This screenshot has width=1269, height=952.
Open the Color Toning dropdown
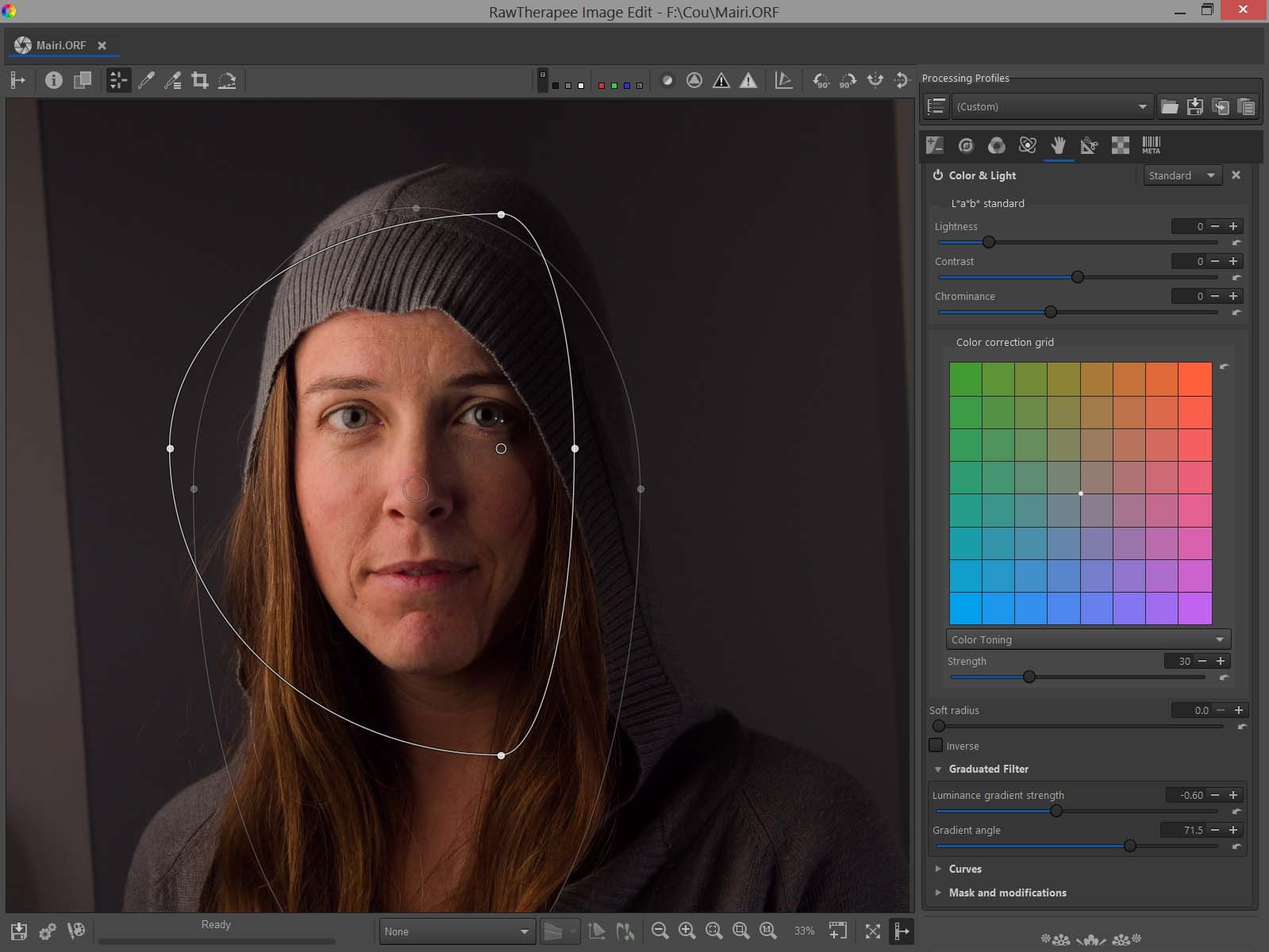click(x=1087, y=639)
